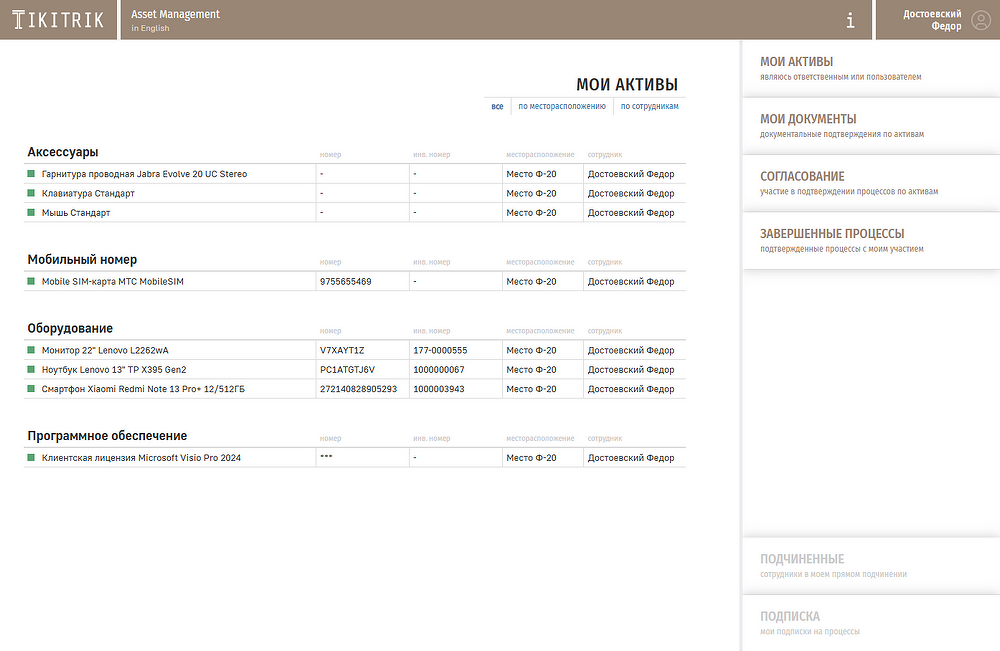Select the 'все' filter tab

point(497,106)
